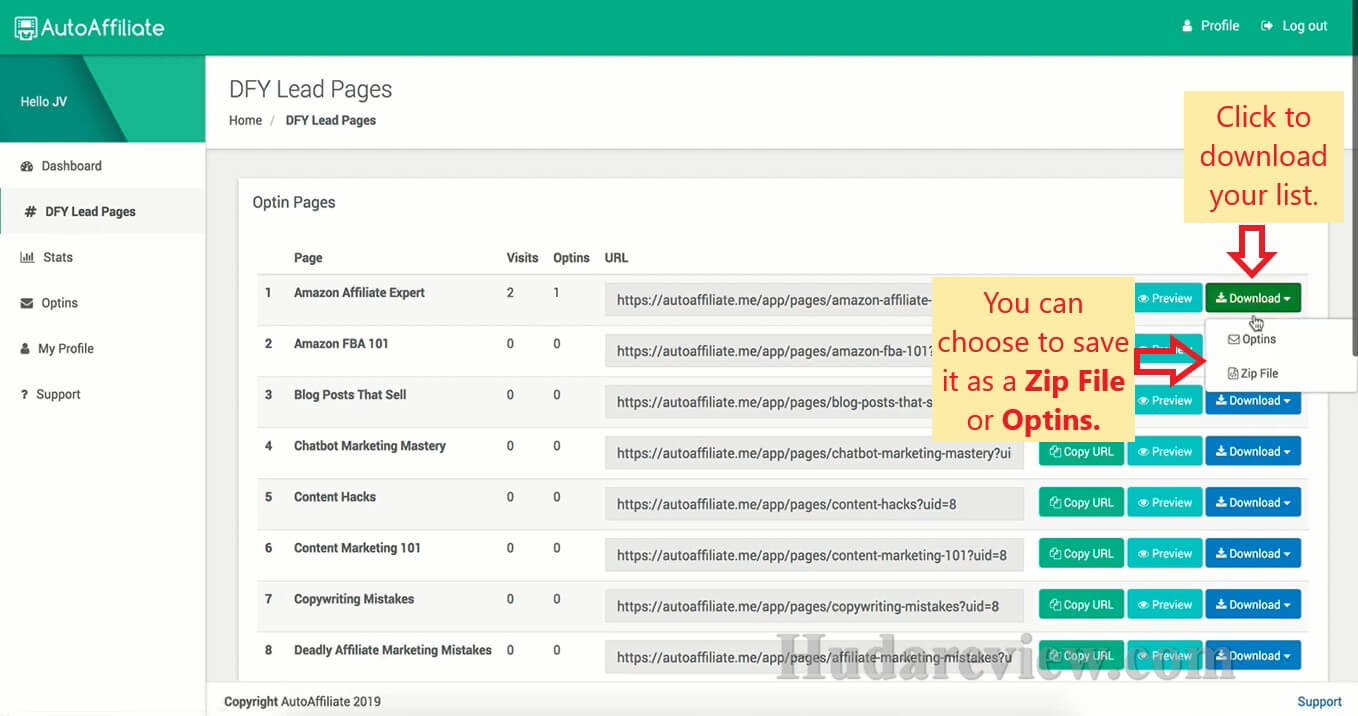Expand the Download dropdown for Amazon Affiliate Expert
1358x716 pixels.
[1252, 298]
